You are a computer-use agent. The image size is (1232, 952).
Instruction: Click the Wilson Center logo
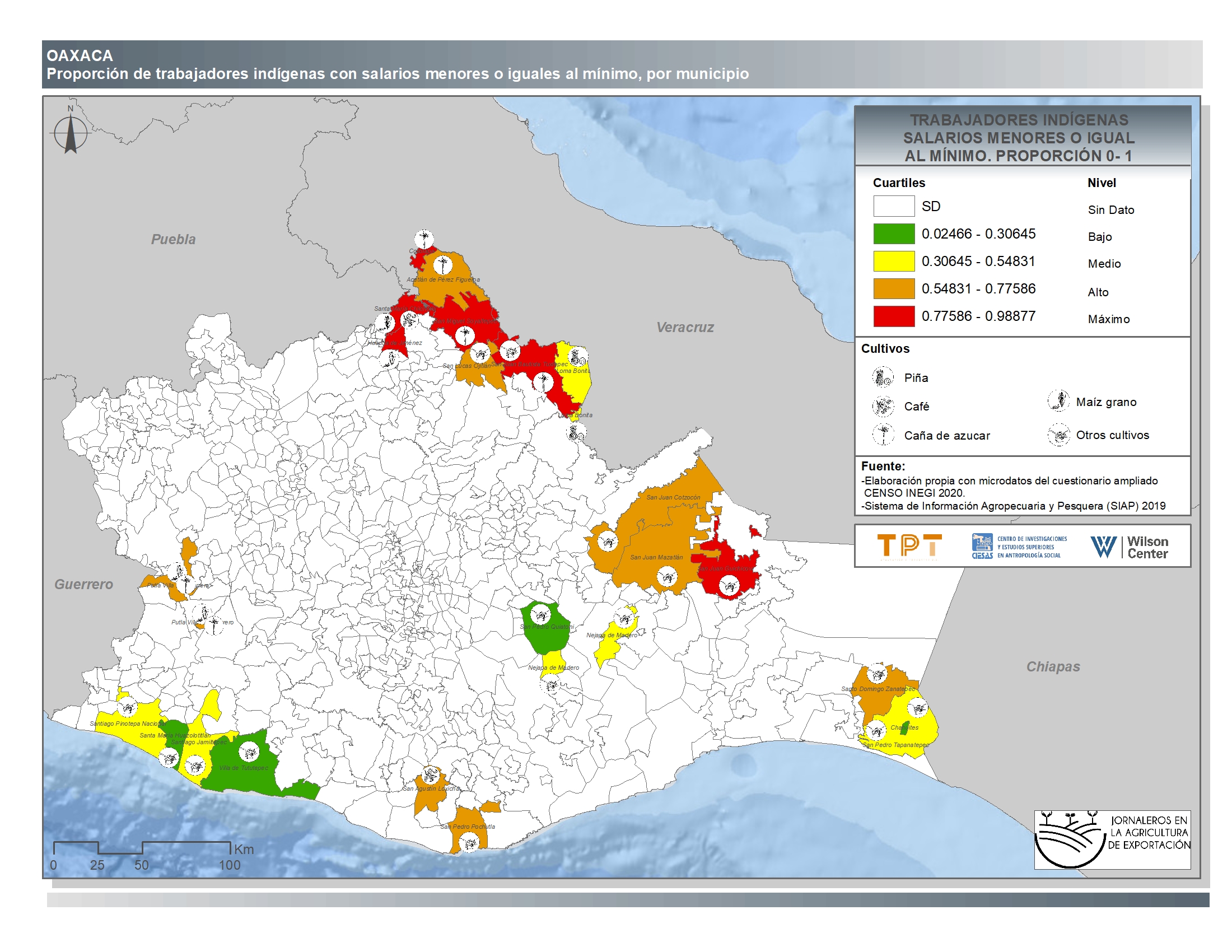click(1130, 547)
